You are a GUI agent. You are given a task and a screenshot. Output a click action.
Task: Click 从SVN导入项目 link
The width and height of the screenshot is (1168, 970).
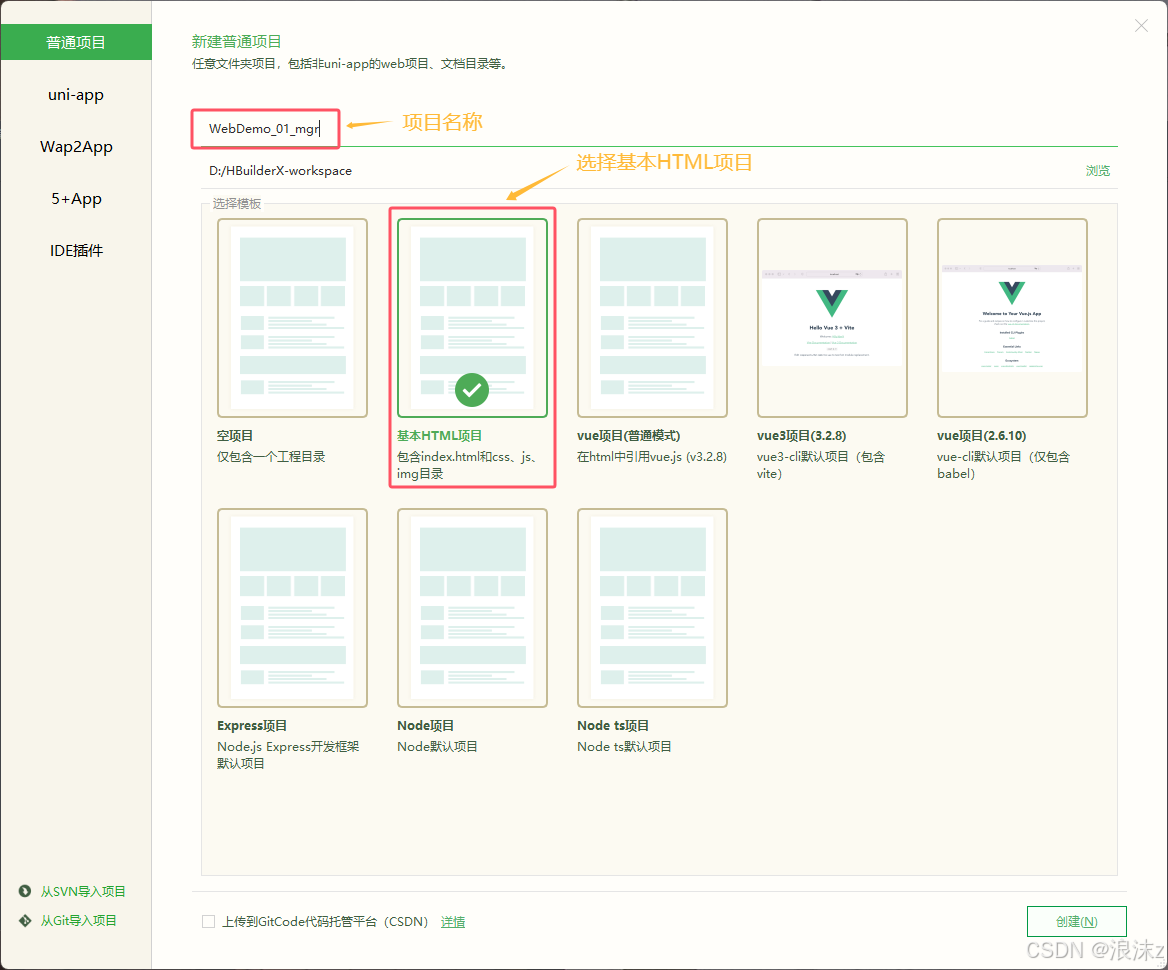point(83,891)
